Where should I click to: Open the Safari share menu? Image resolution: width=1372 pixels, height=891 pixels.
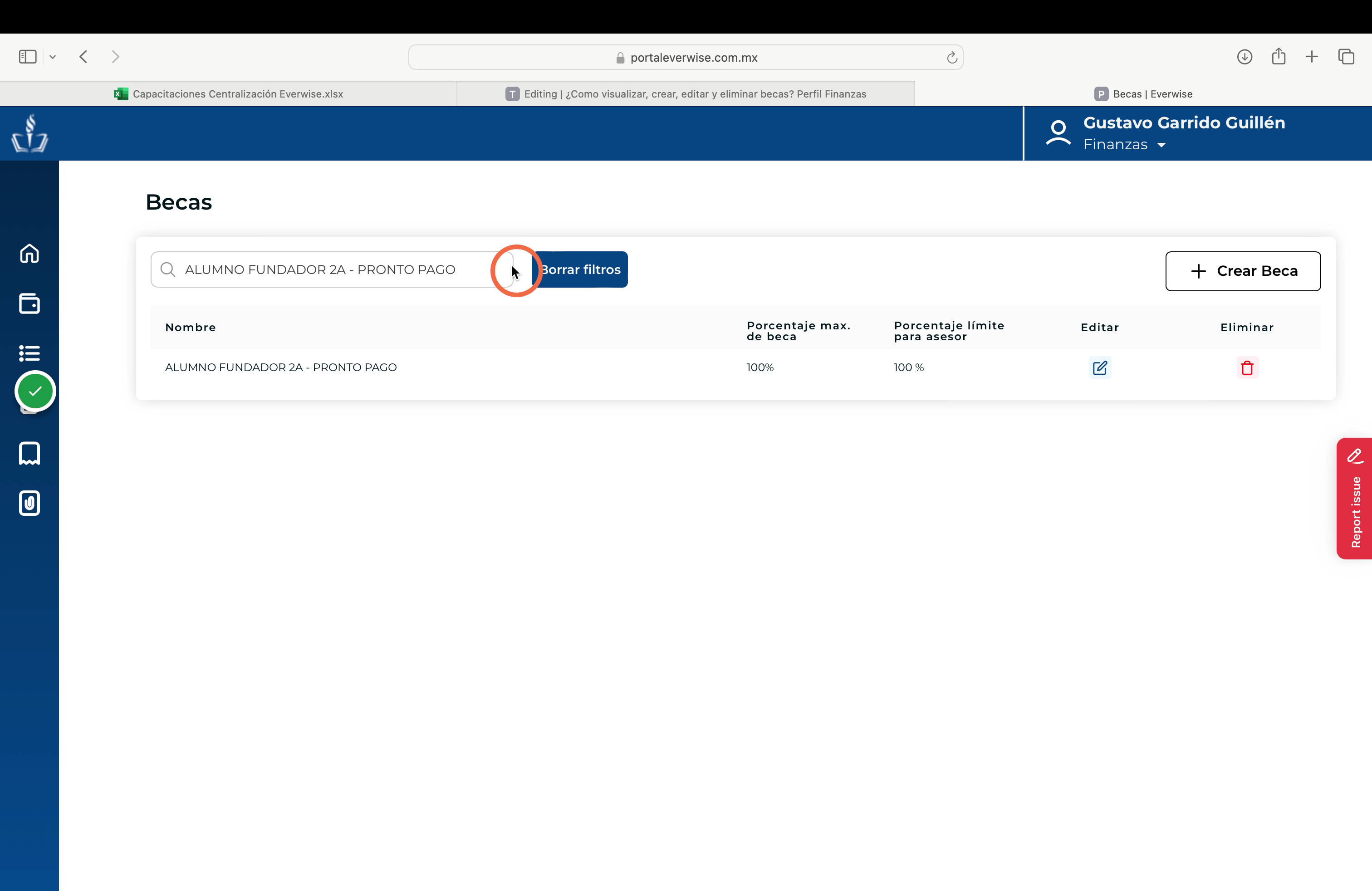pyautogui.click(x=1279, y=56)
